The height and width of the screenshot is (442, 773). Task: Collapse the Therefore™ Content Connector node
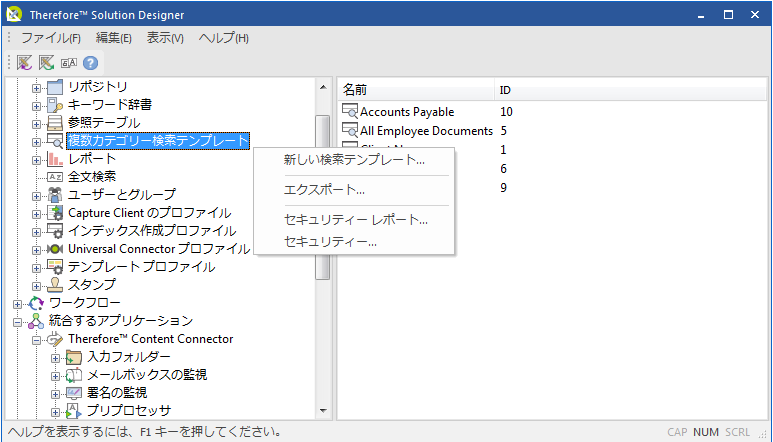click(37, 339)
